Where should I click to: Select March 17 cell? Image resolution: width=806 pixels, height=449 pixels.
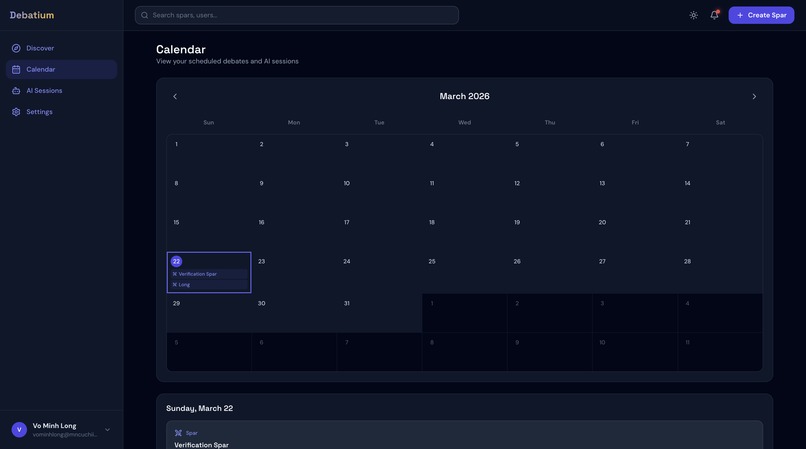tap(379, 232)
